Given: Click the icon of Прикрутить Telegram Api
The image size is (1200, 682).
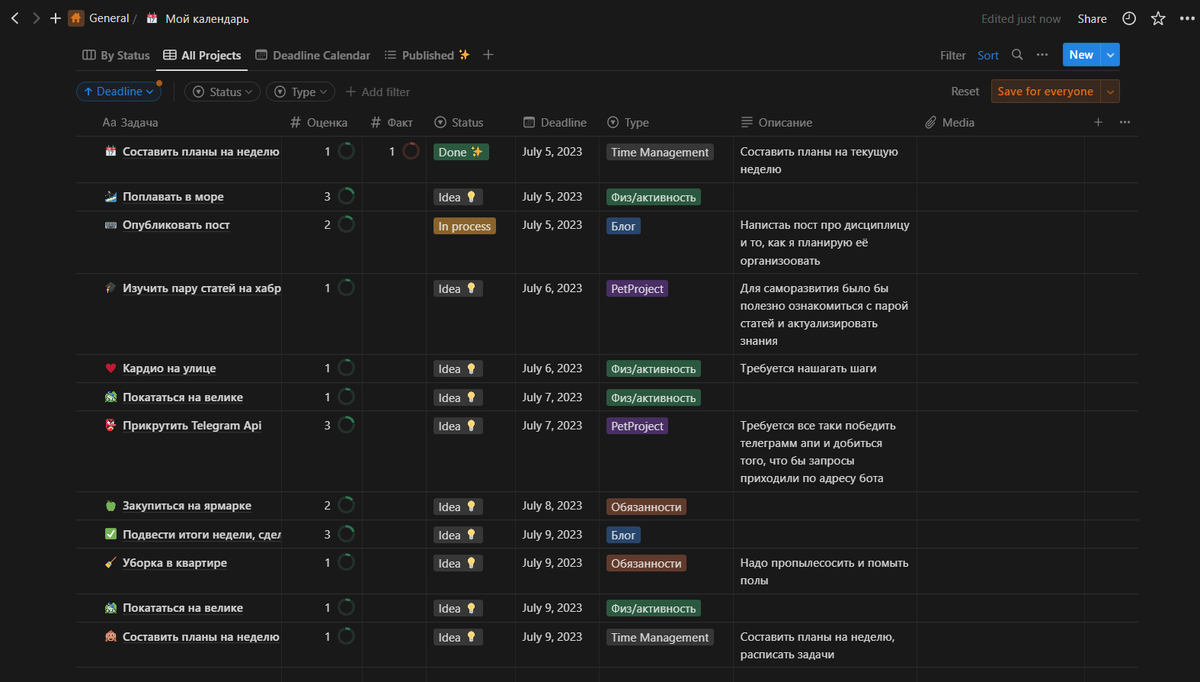Looking at the screenshot, I should point(110,426).
